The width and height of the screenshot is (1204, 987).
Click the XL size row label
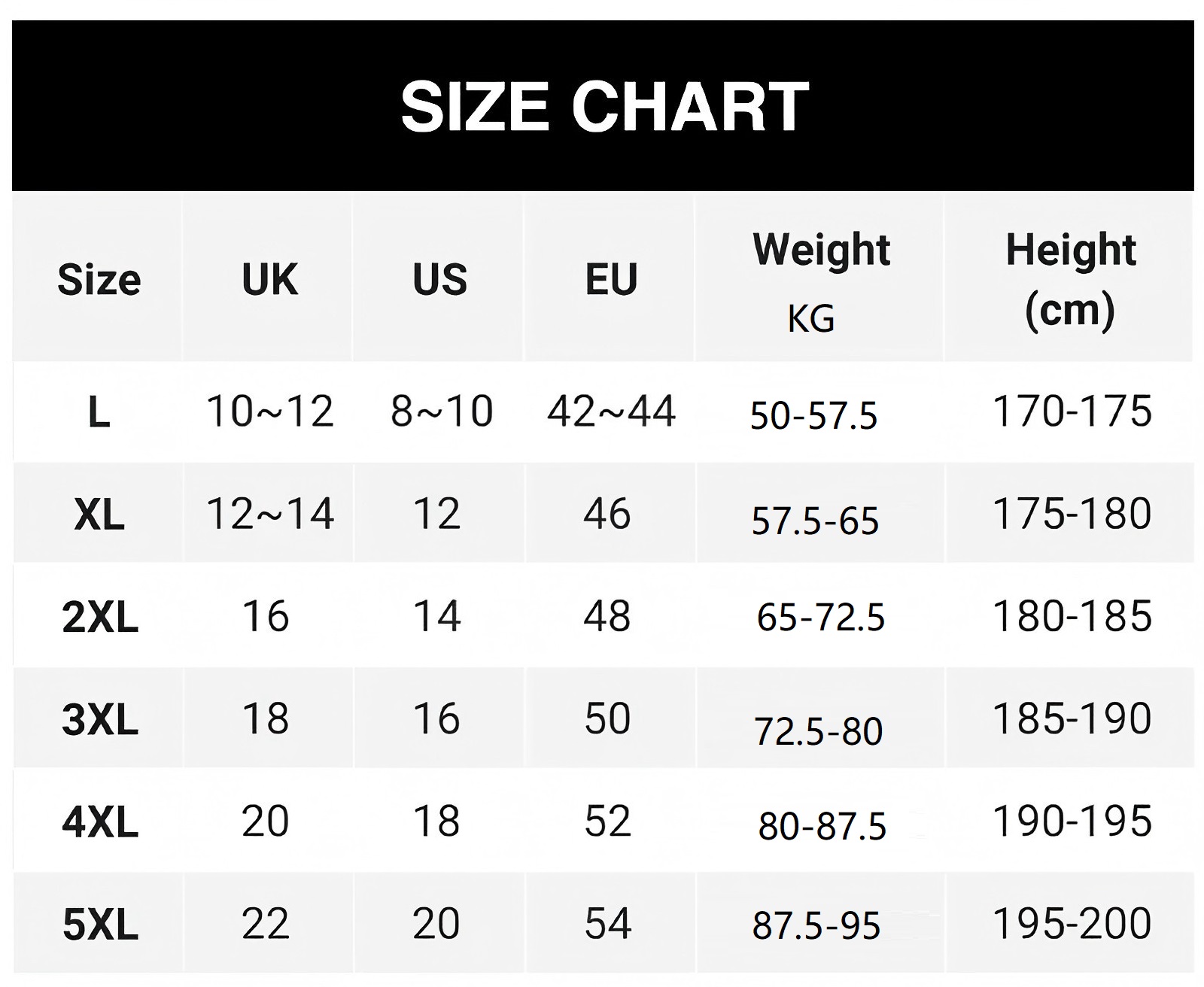tap(99, 515)
